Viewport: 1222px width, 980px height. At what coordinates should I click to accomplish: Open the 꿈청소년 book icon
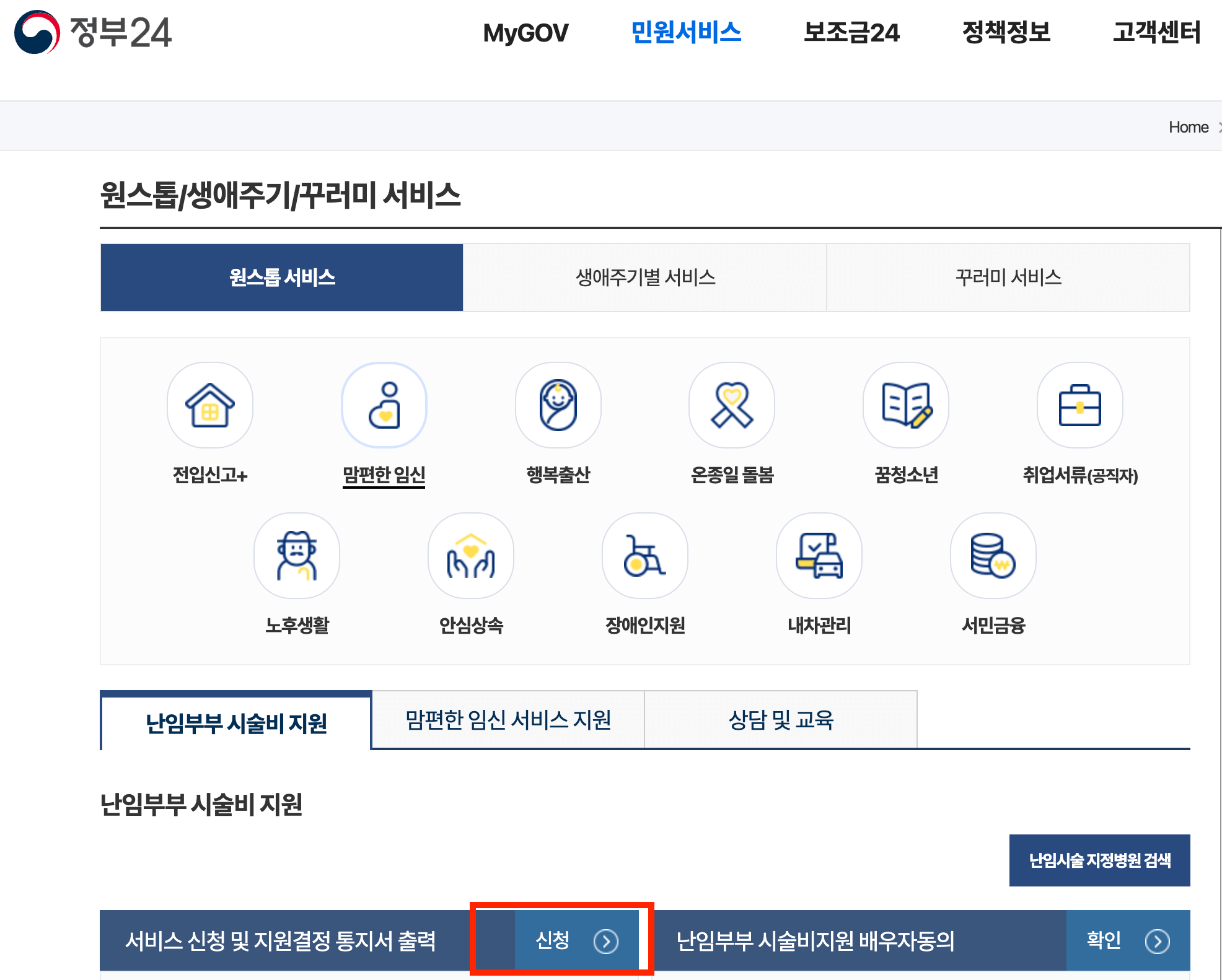click(x=906, y=405)
